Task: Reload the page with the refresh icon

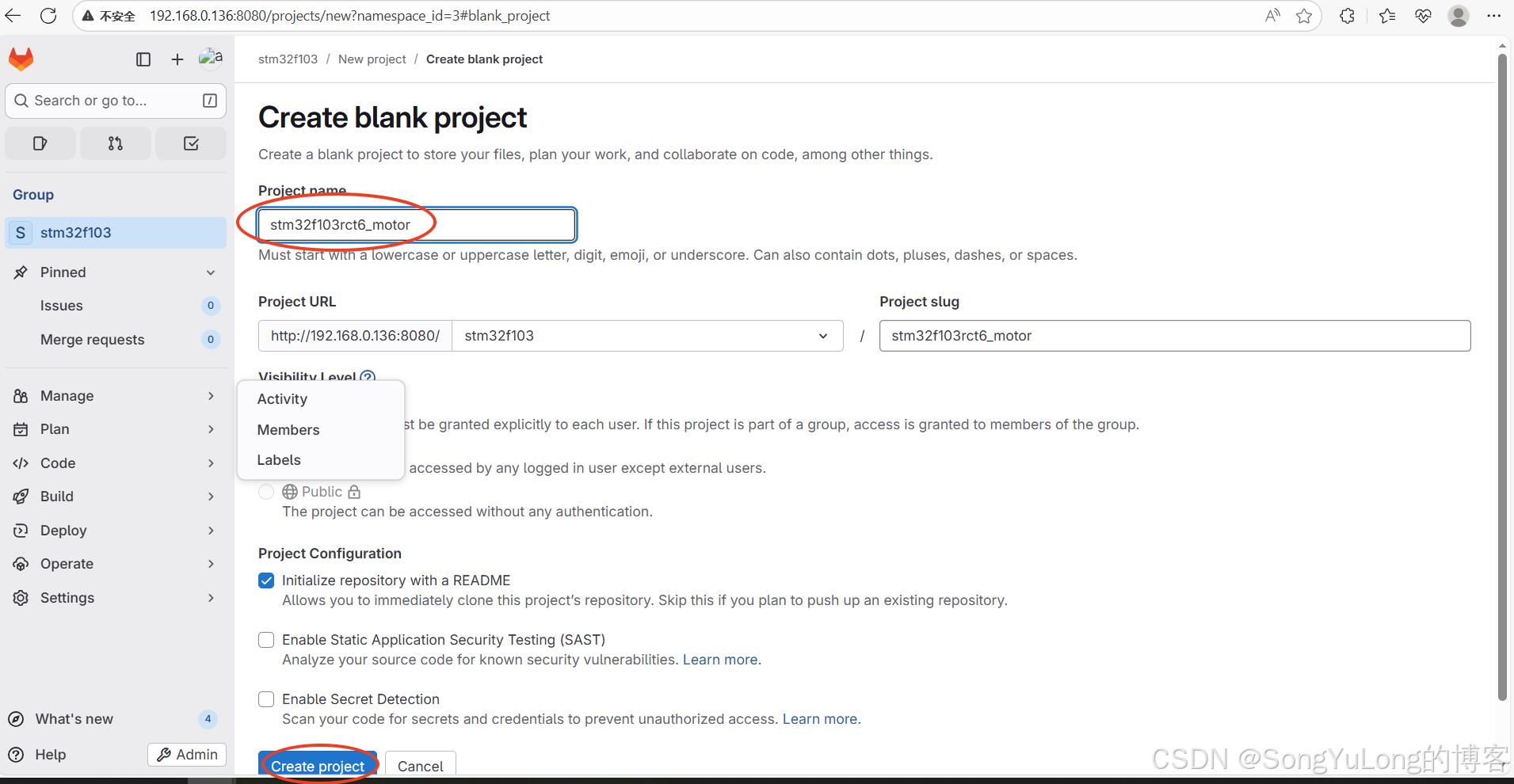Action: pyautogui.click(x=48, y=16)
